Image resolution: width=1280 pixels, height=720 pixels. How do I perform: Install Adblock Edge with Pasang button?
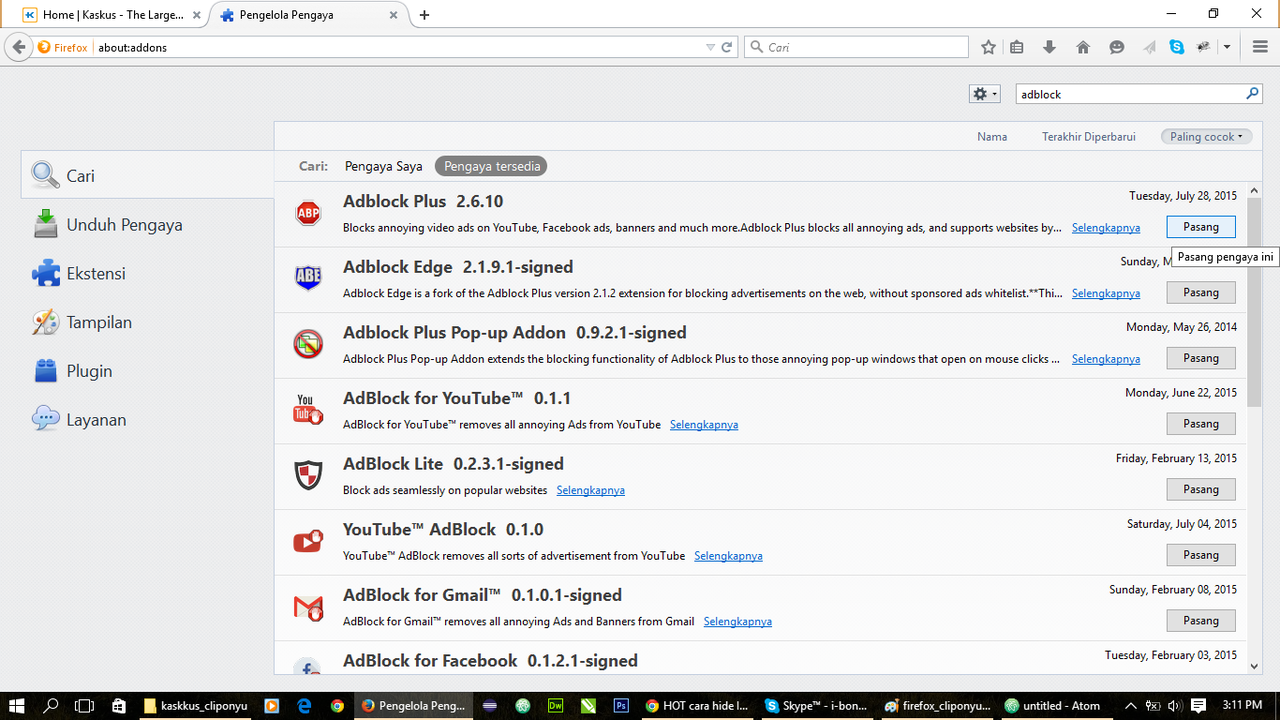1201,293
